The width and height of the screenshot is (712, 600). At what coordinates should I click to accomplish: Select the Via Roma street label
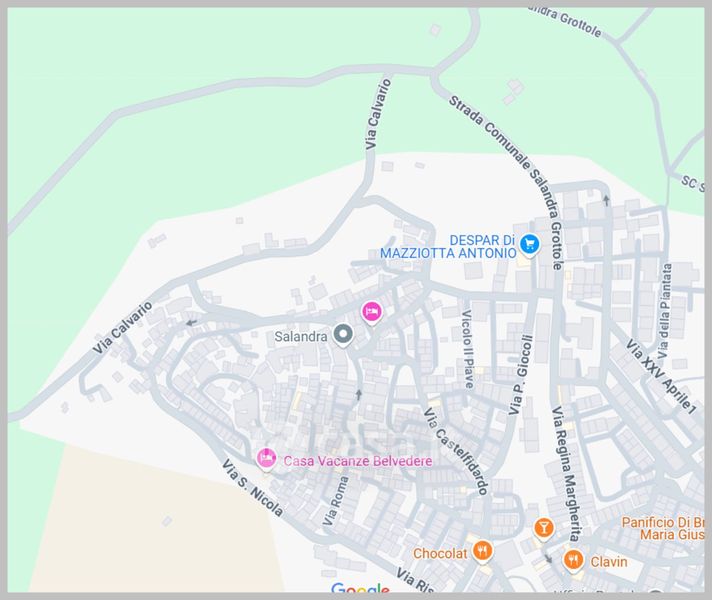click(x=336, y=501)
